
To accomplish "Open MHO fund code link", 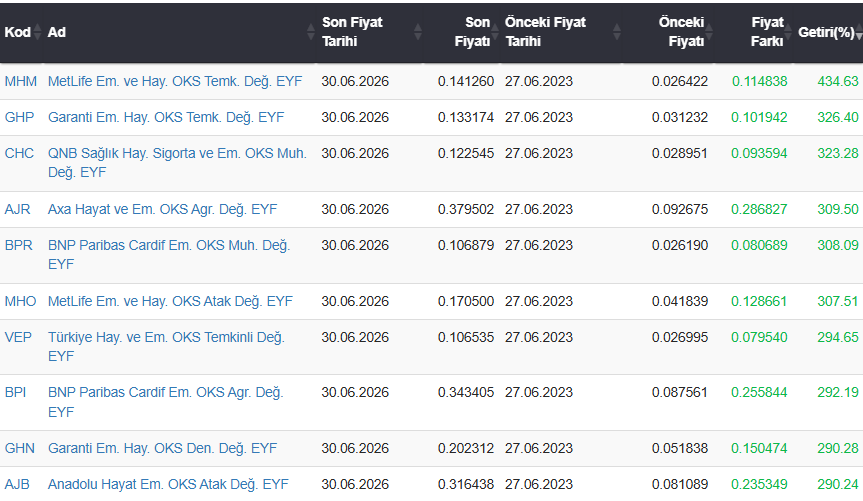I will pos(20,301).
